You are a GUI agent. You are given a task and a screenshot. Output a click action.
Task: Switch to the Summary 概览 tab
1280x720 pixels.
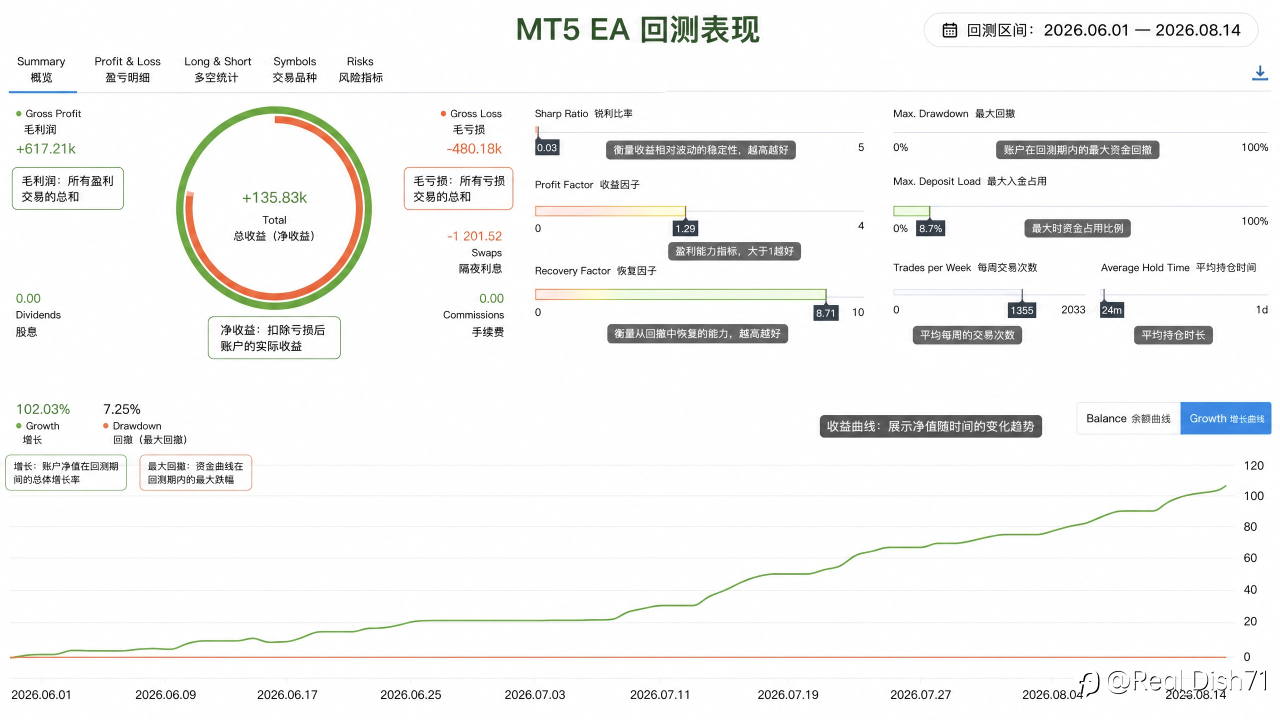(41, 69)
